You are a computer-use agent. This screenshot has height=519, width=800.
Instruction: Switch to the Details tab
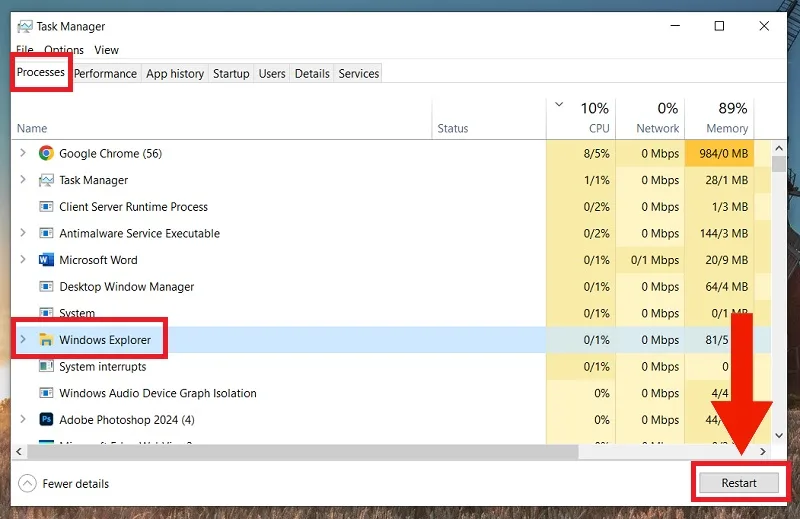(x=312, y=73)
